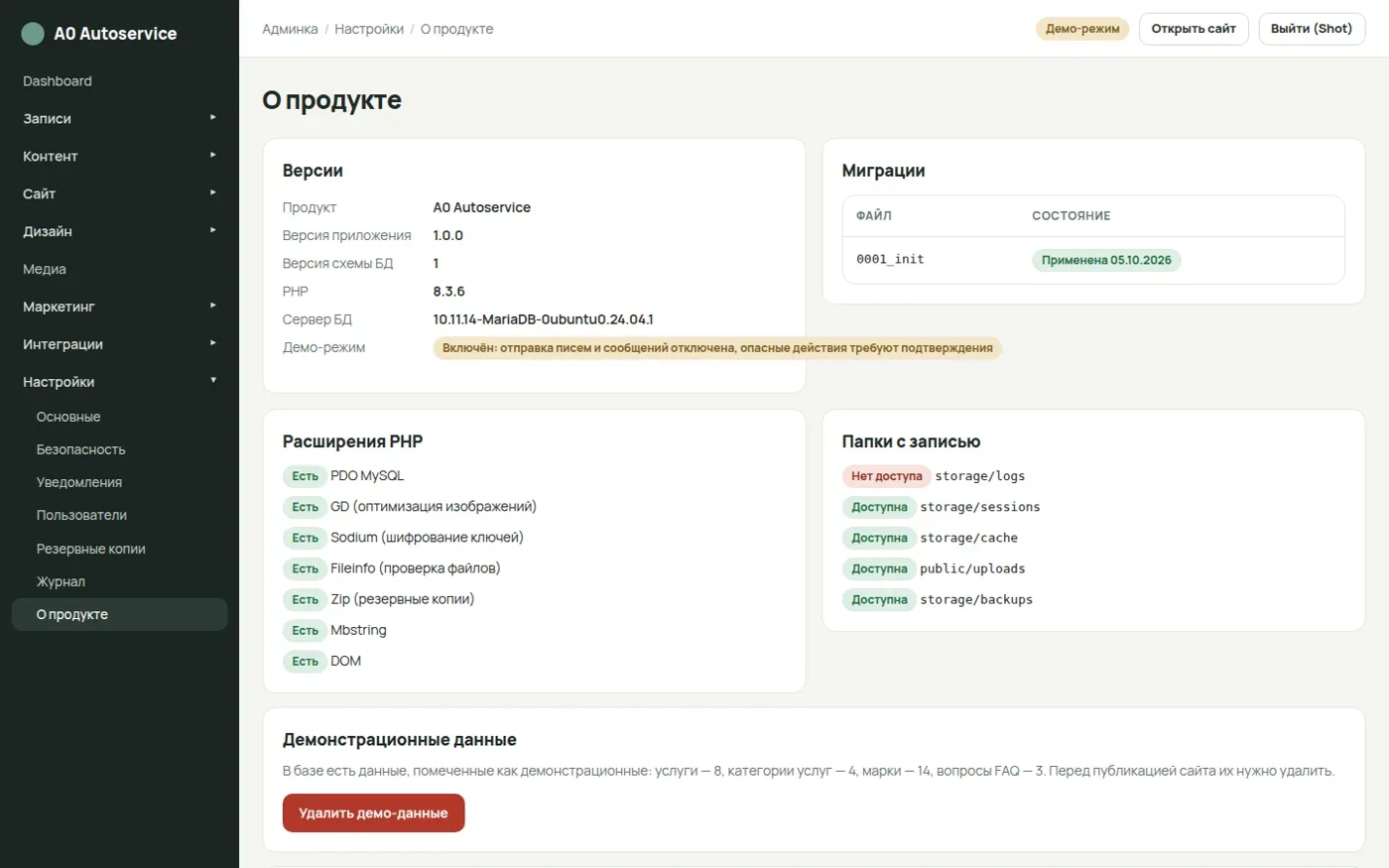Expand the Дизайн section arrow
This screenshot has width=1389, height=868.
(x=212, y=231)
